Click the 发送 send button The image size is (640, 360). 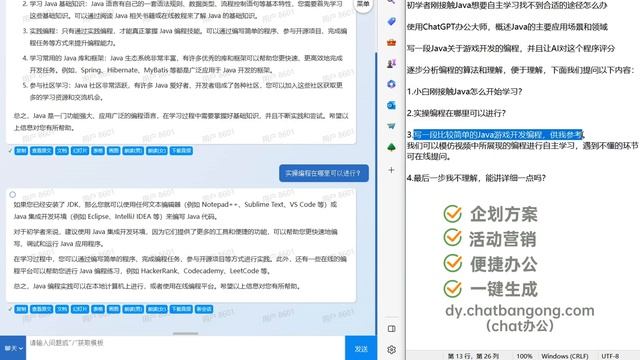pyautogui.click(x=361, y=349)
